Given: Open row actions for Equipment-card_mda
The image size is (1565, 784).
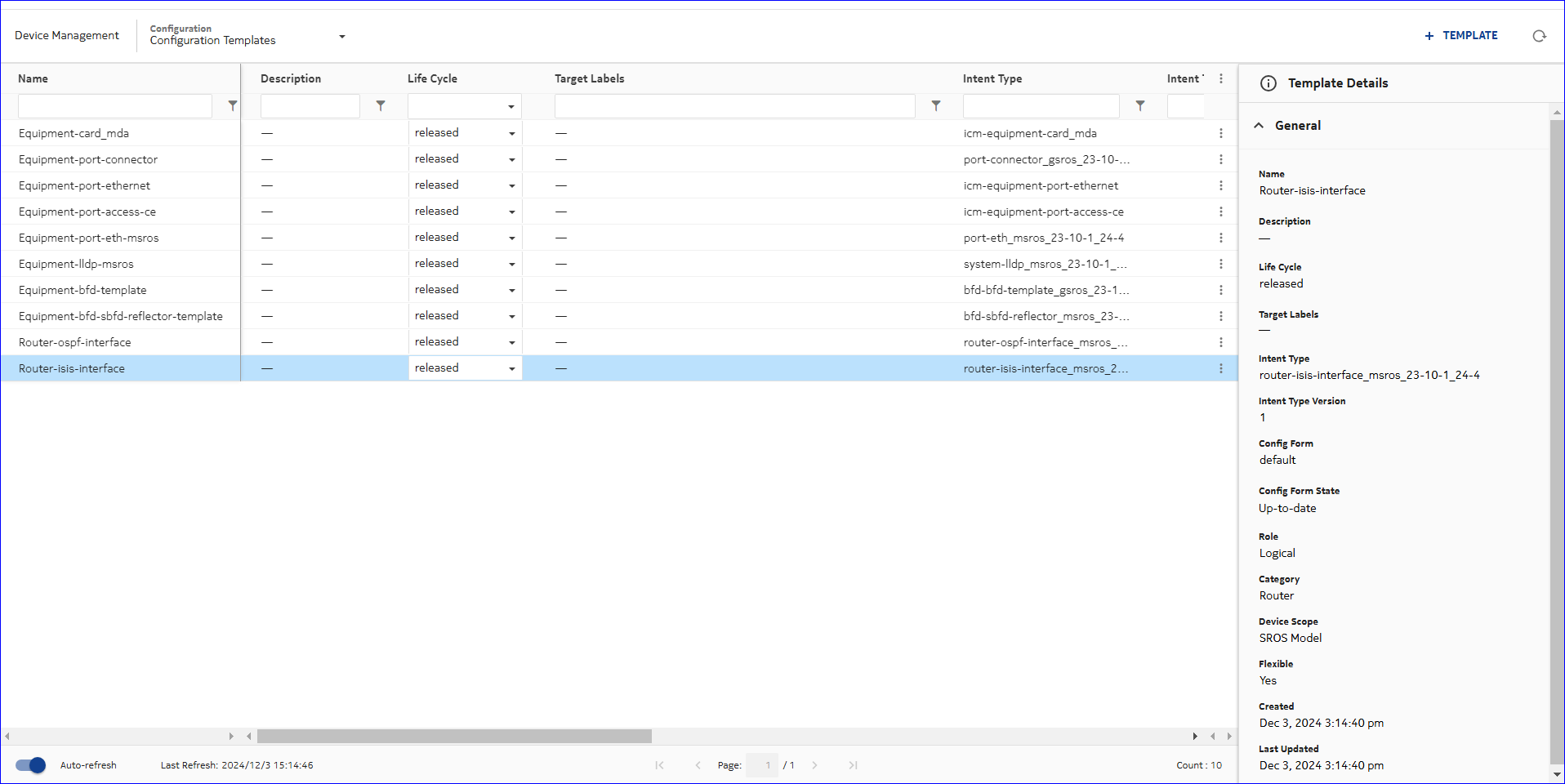Looking at the screenshot, I should pos(1221,133).
